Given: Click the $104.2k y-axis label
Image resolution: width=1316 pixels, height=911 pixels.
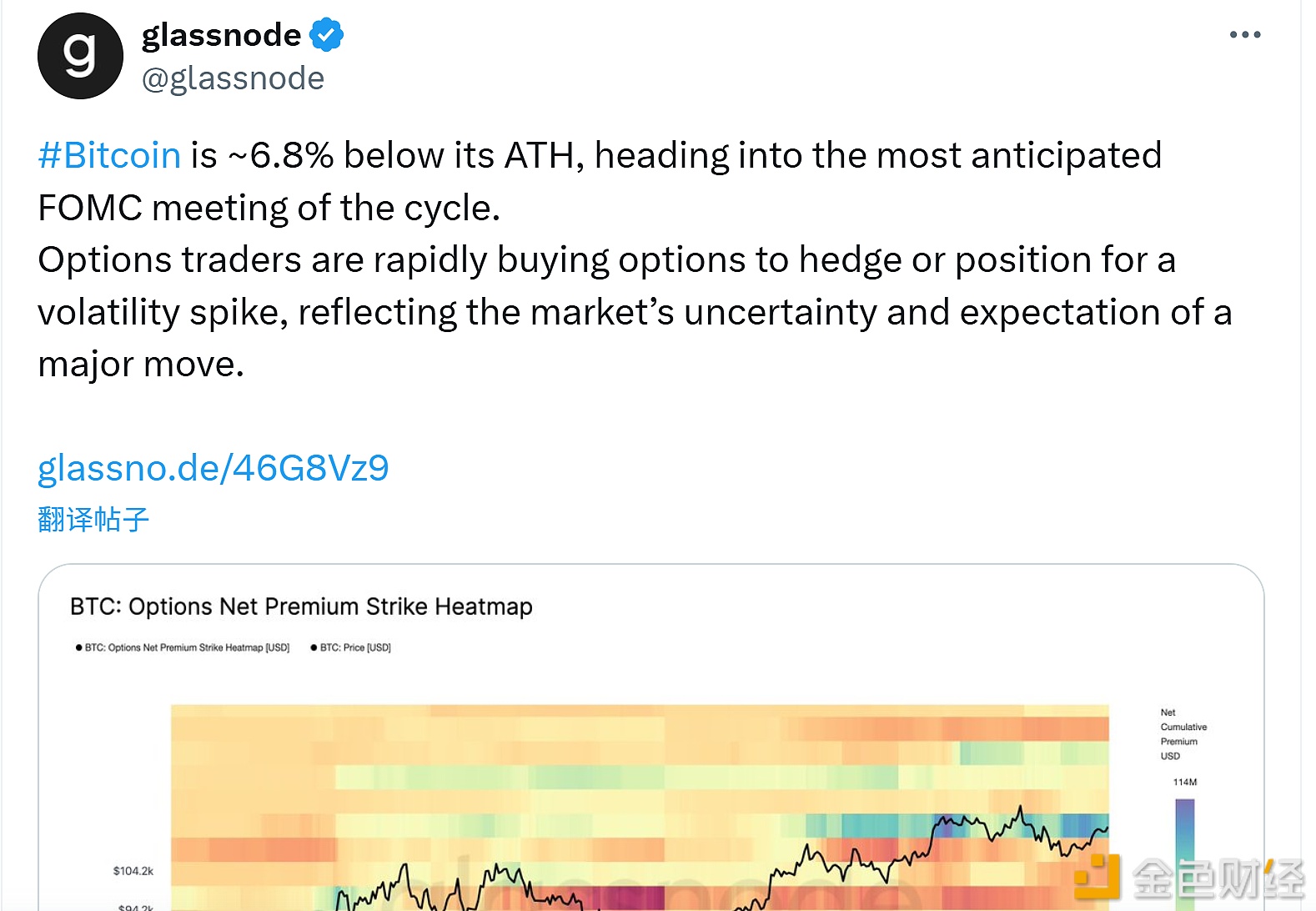Looking at the screenshot, I should pos(133,871).
